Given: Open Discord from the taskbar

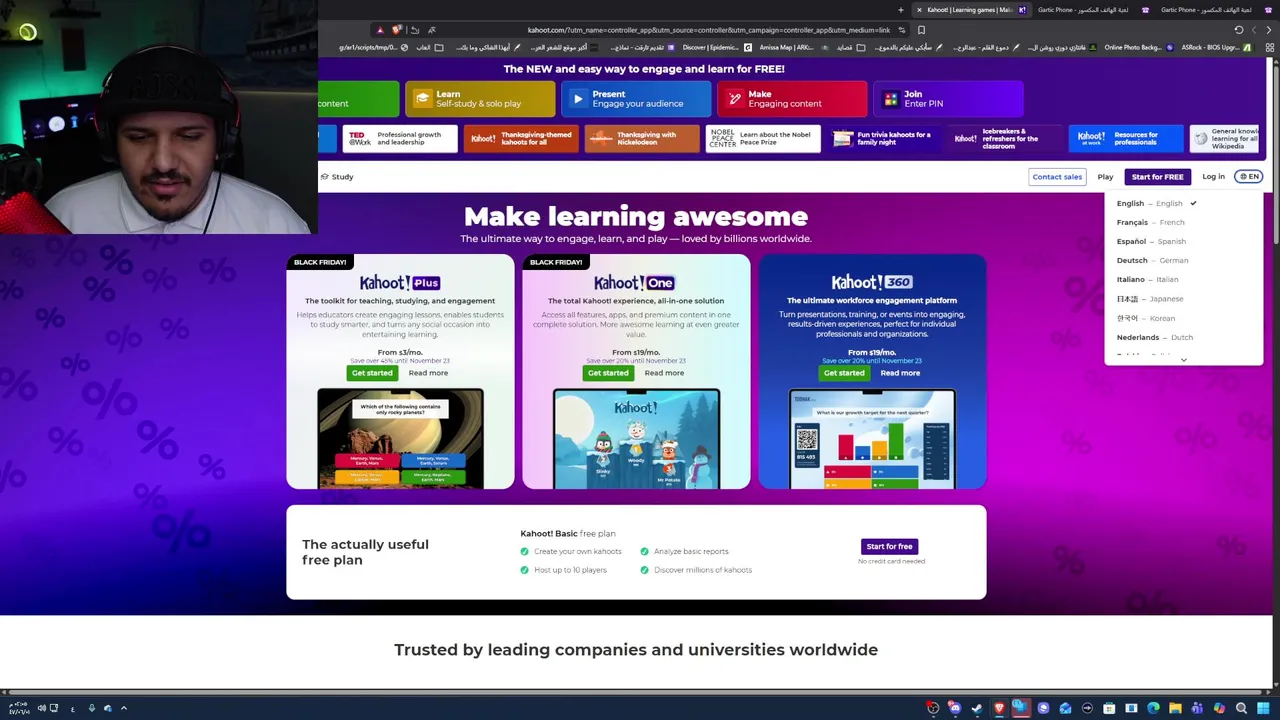Looking at the screenshot, I should click(x=954, y=708).
